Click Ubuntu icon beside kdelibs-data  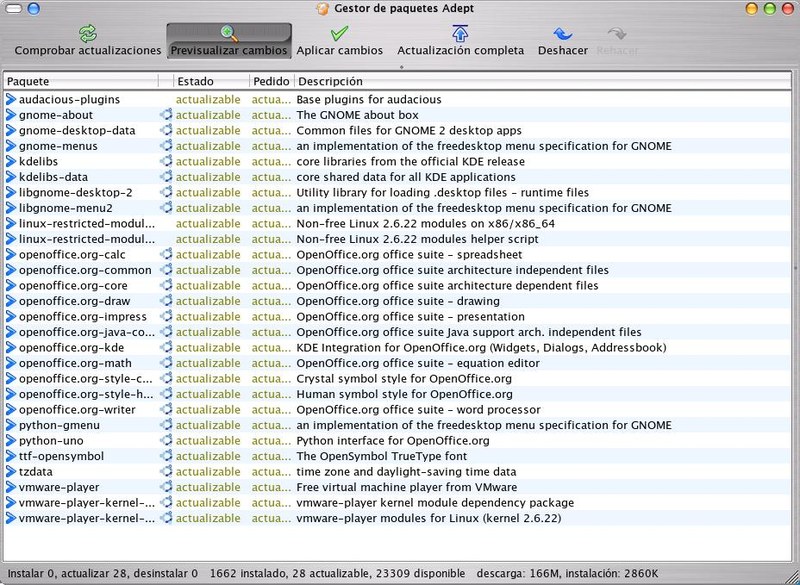coord(166,177)
